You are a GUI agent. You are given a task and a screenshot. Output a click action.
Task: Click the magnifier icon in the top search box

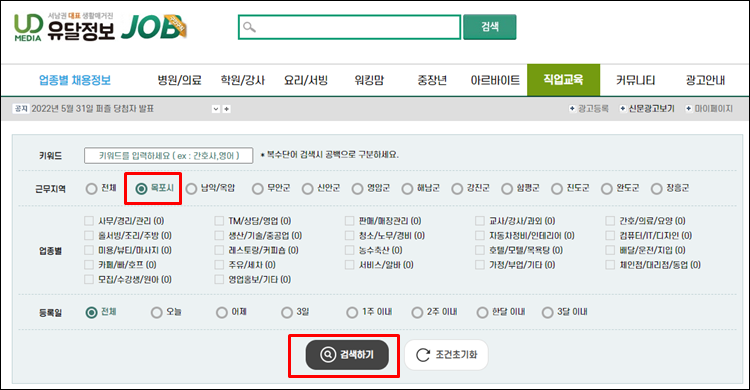249,27
